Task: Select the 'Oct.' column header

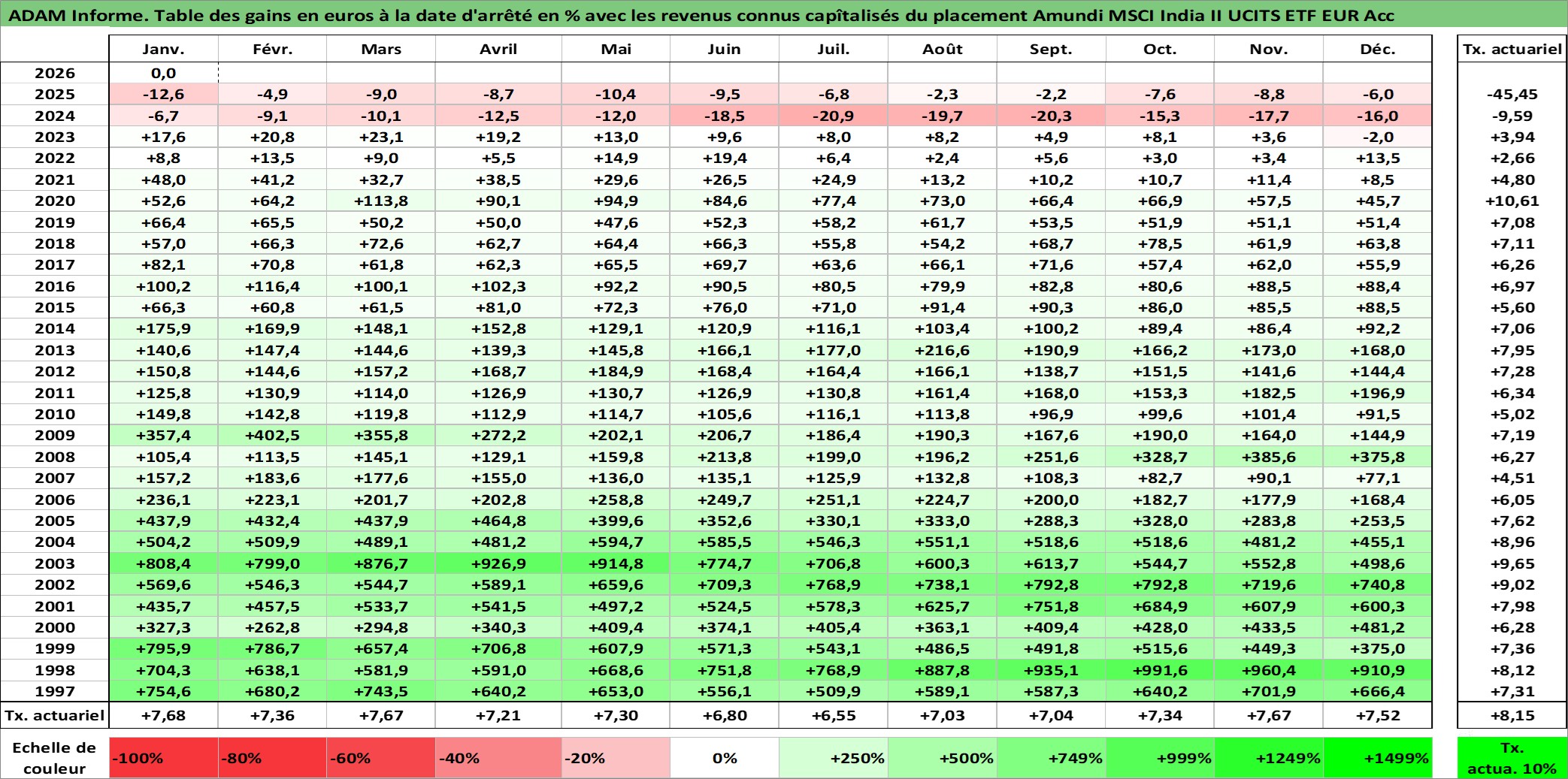Action: (x=1160, y=49)
